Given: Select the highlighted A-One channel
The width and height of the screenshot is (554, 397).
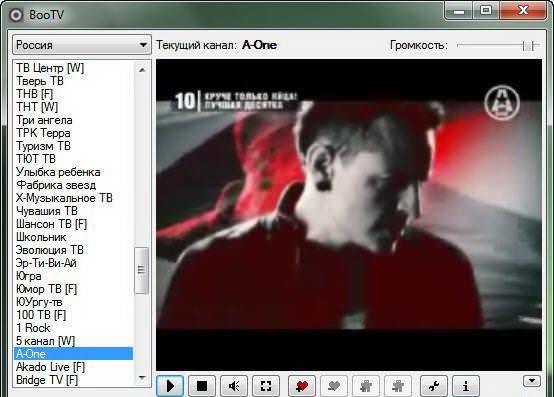Looking at the screenshot, I should click(x=73, y=354).
